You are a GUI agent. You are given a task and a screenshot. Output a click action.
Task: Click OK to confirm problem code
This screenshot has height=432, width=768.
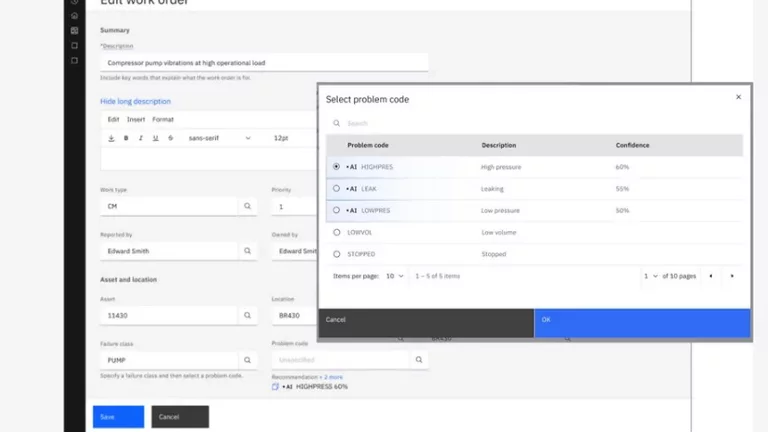point(642,320)
